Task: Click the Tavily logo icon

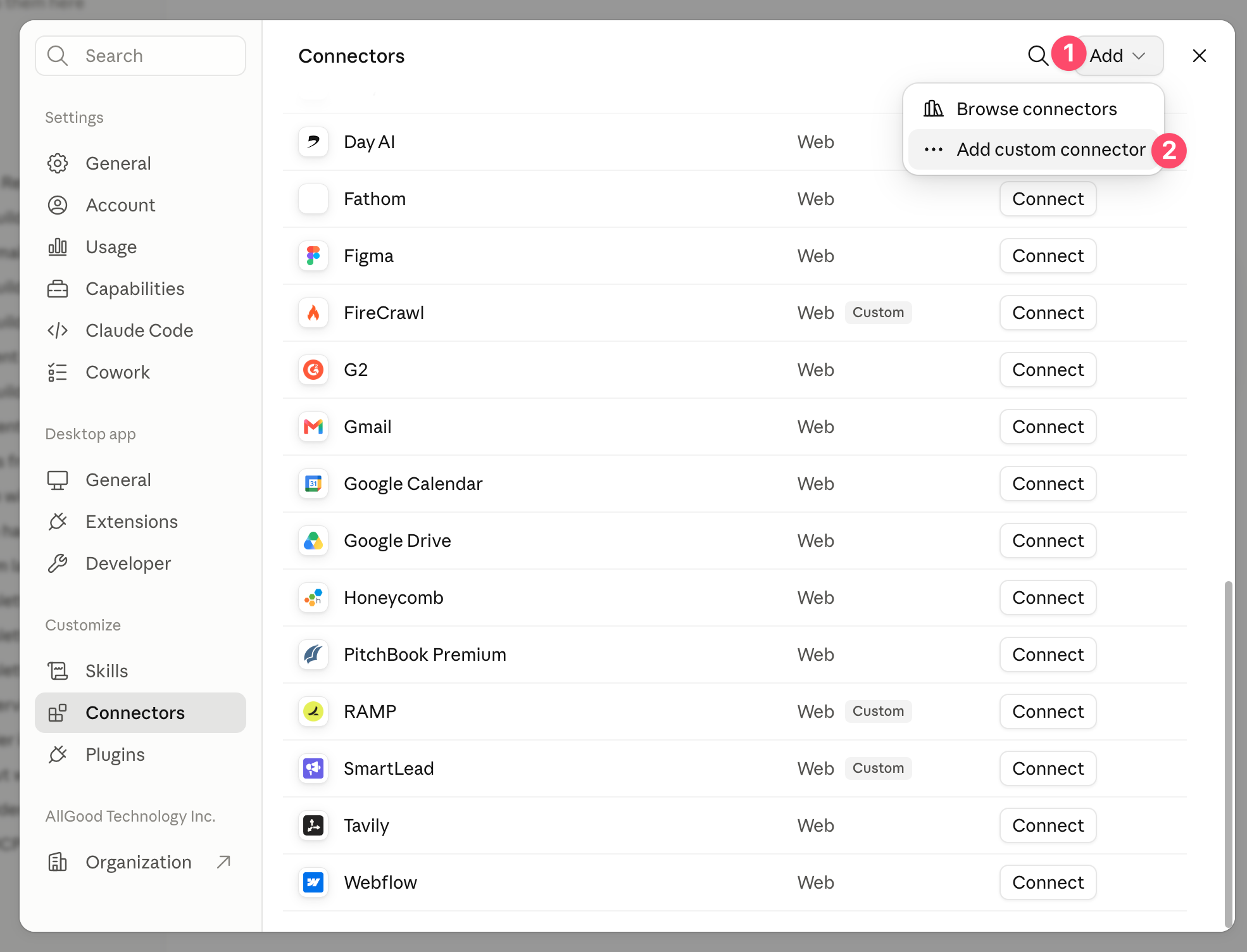Action: click(313, 825)
